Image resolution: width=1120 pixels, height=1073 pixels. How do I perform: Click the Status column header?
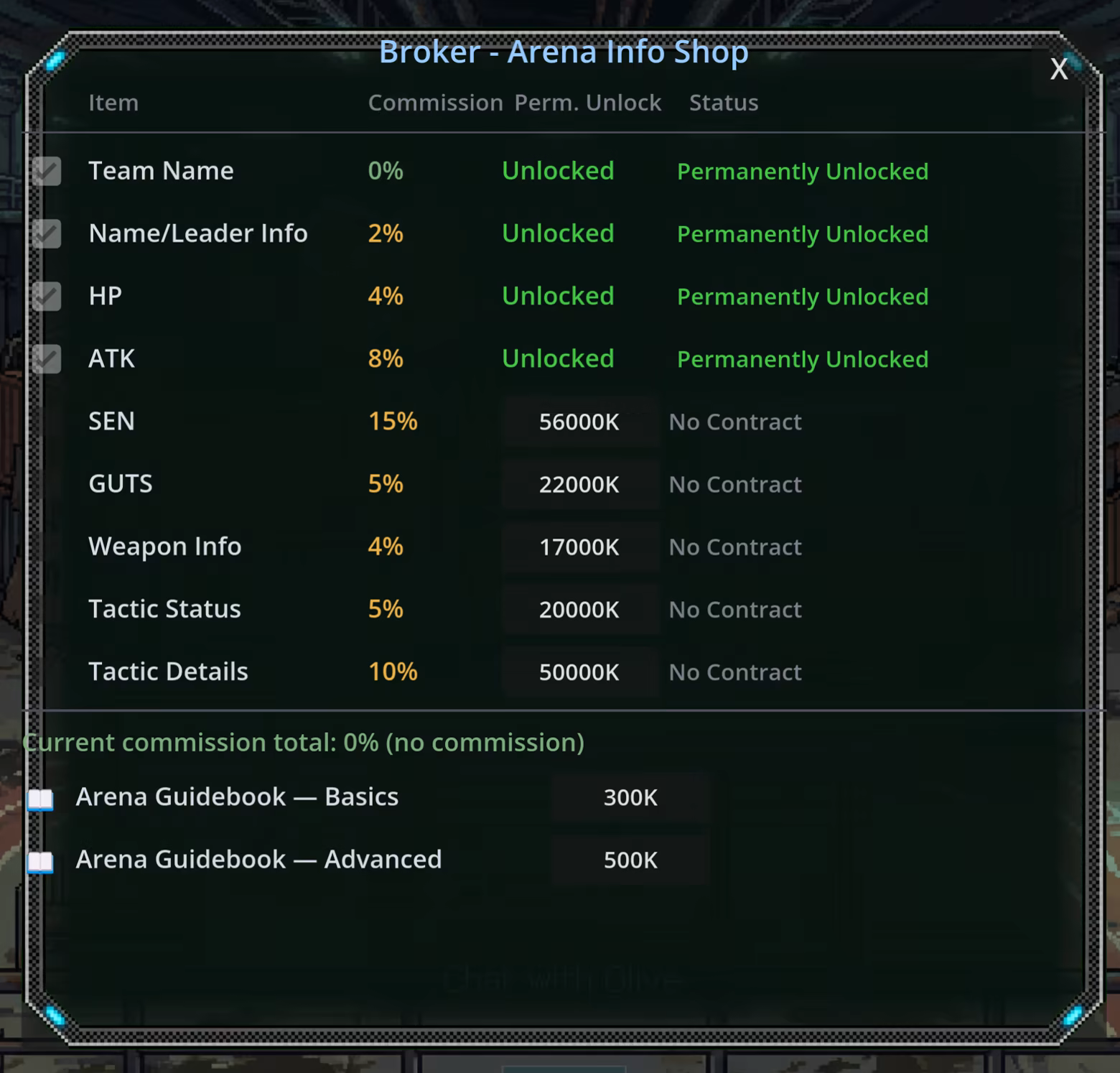coord(723,103)
